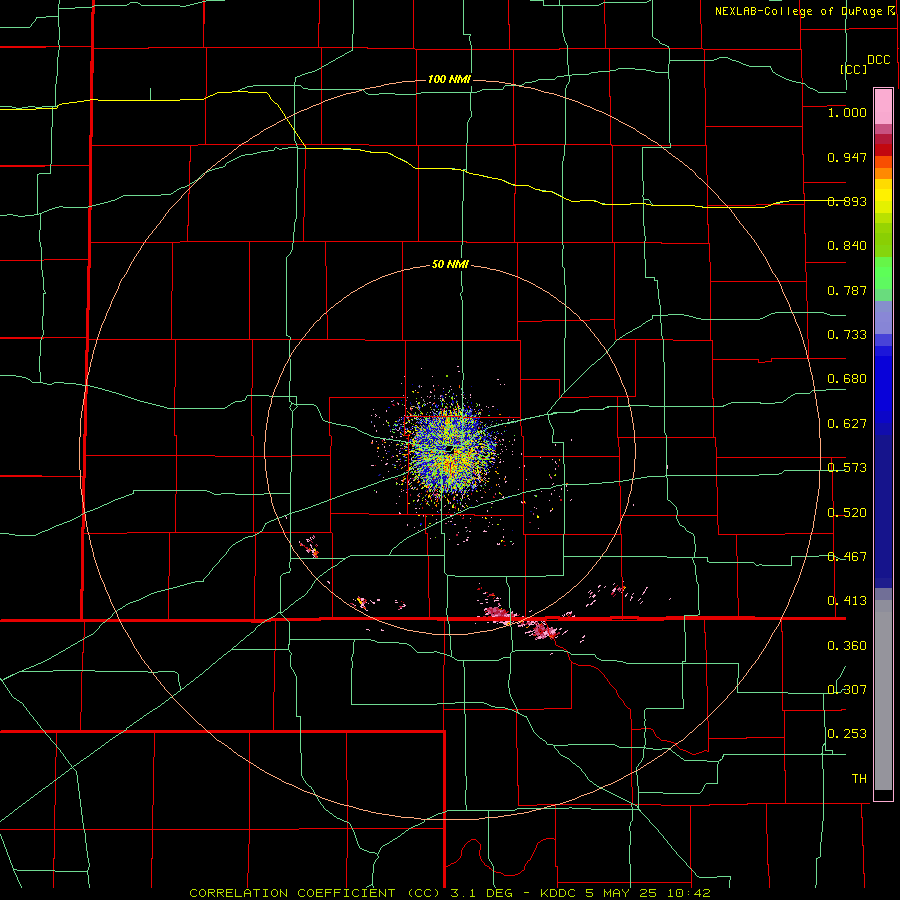
Task: Click the 0.413 color scale value
Action: tap(847, 601)
